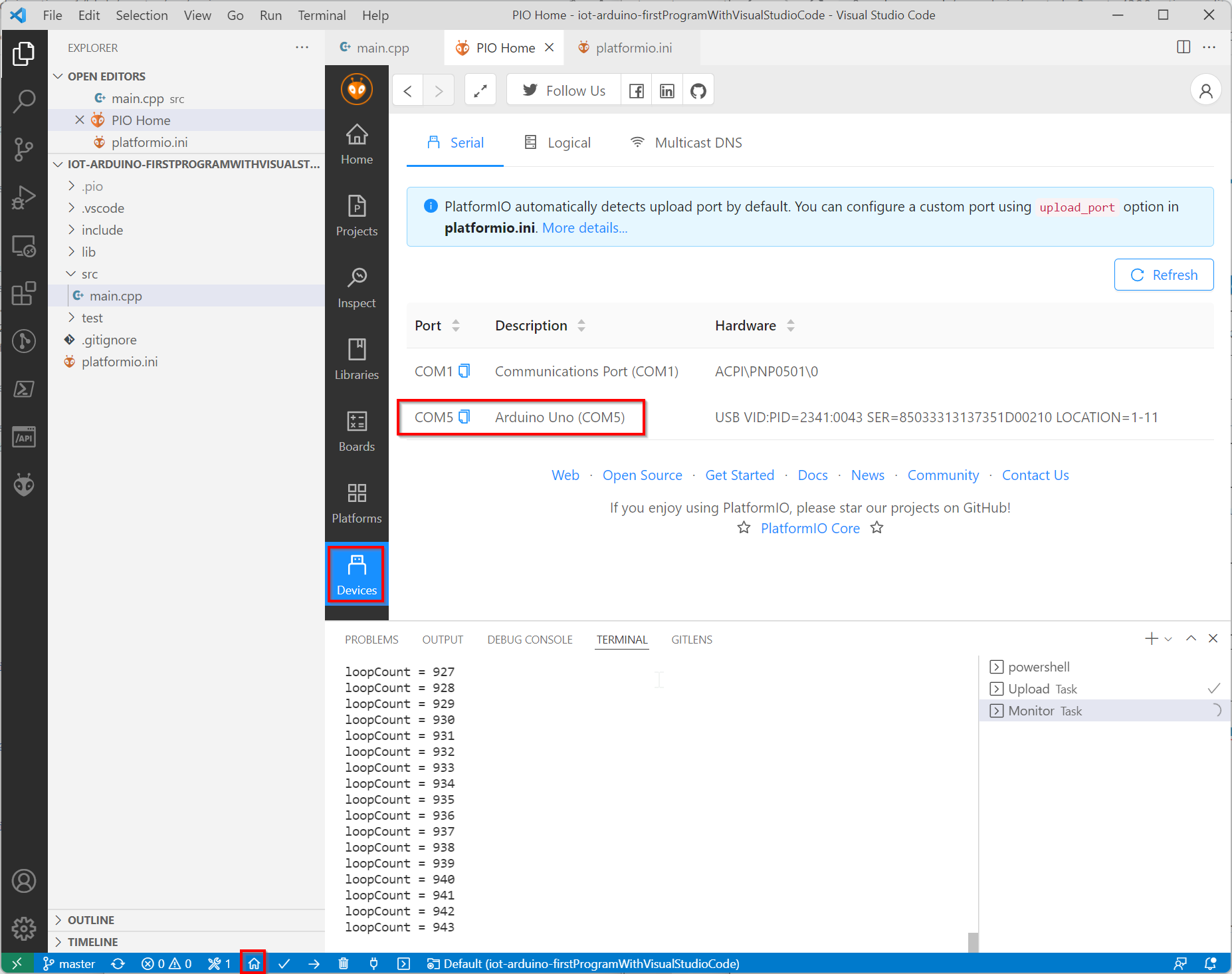Click PlatformIO Clean trash in status bar
Image resolution: width=1232 pixels, height=974 pixels.
[344, 963]
